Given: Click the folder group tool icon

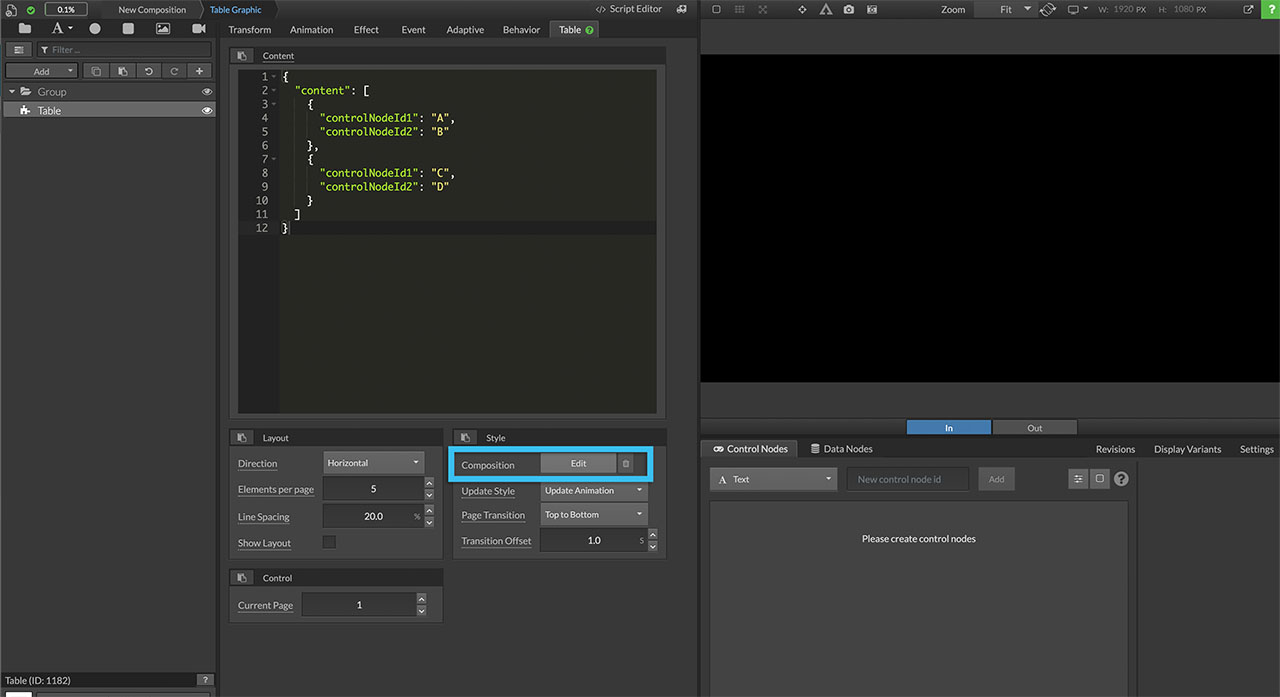Looking at the screenshot, I should 24,29.
